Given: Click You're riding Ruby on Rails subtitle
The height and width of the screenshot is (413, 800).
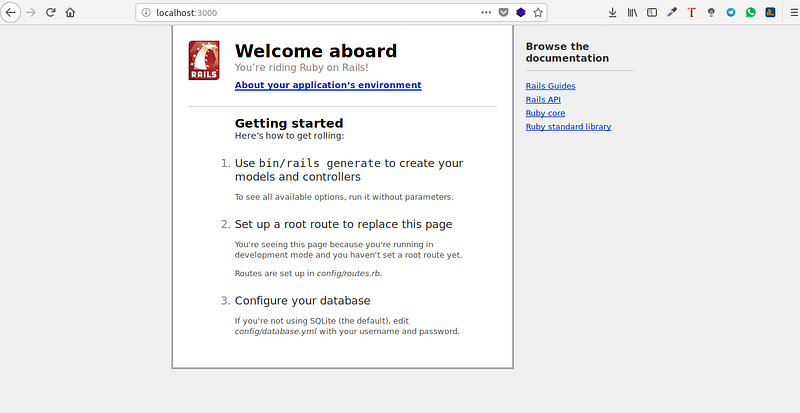Looking at the screenshot, I should point(302,67).
